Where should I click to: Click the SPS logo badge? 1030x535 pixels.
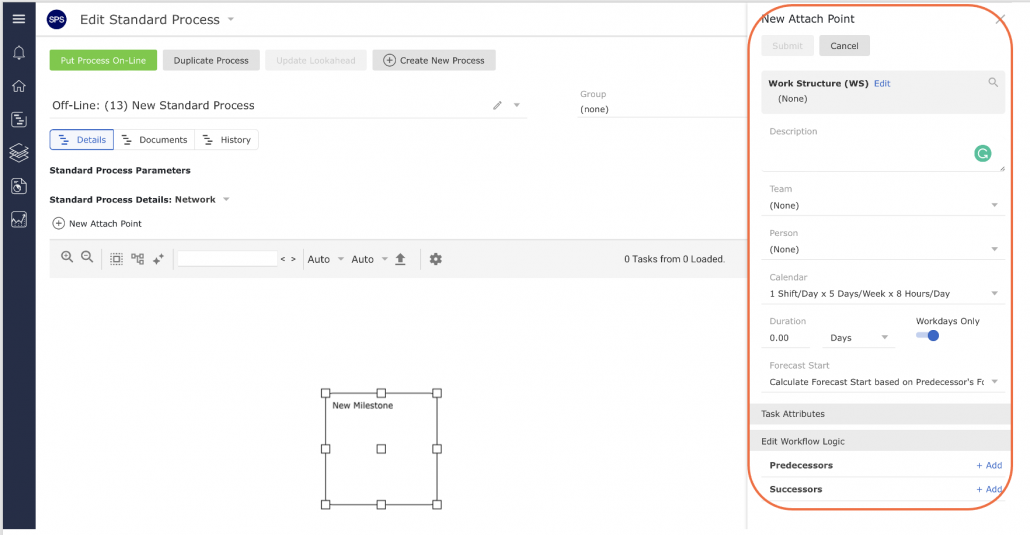(57, 20)
